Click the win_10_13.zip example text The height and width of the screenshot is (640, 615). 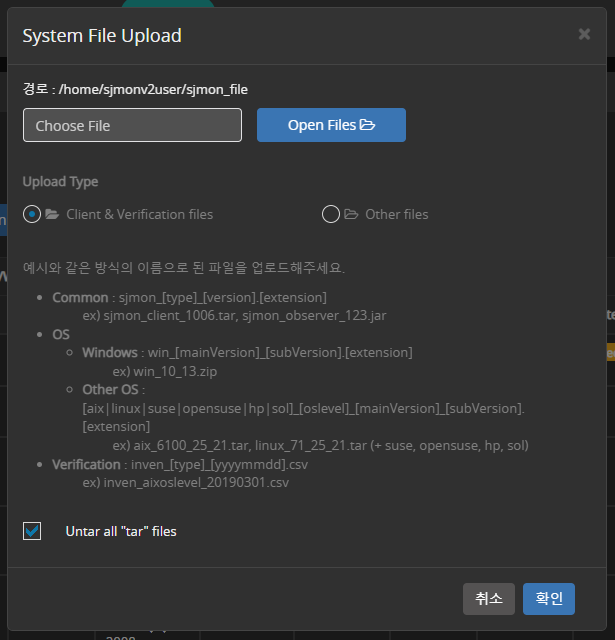pos(177,371)
